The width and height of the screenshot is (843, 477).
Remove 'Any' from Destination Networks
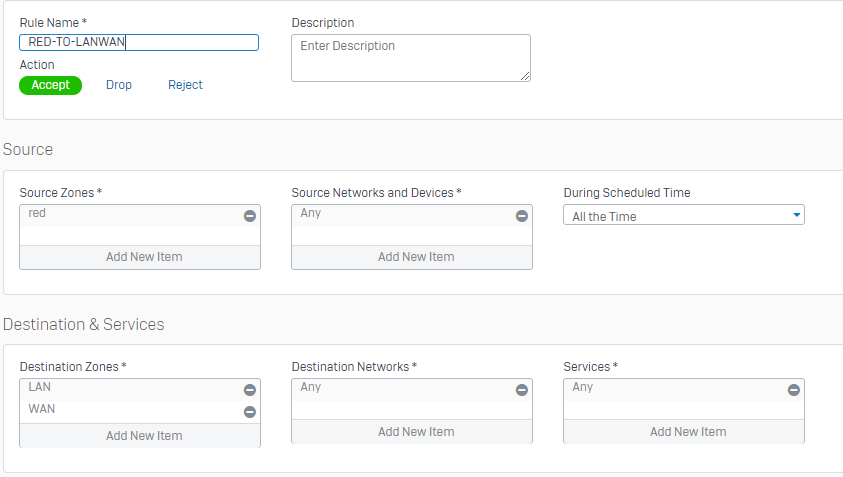point(521,390)
